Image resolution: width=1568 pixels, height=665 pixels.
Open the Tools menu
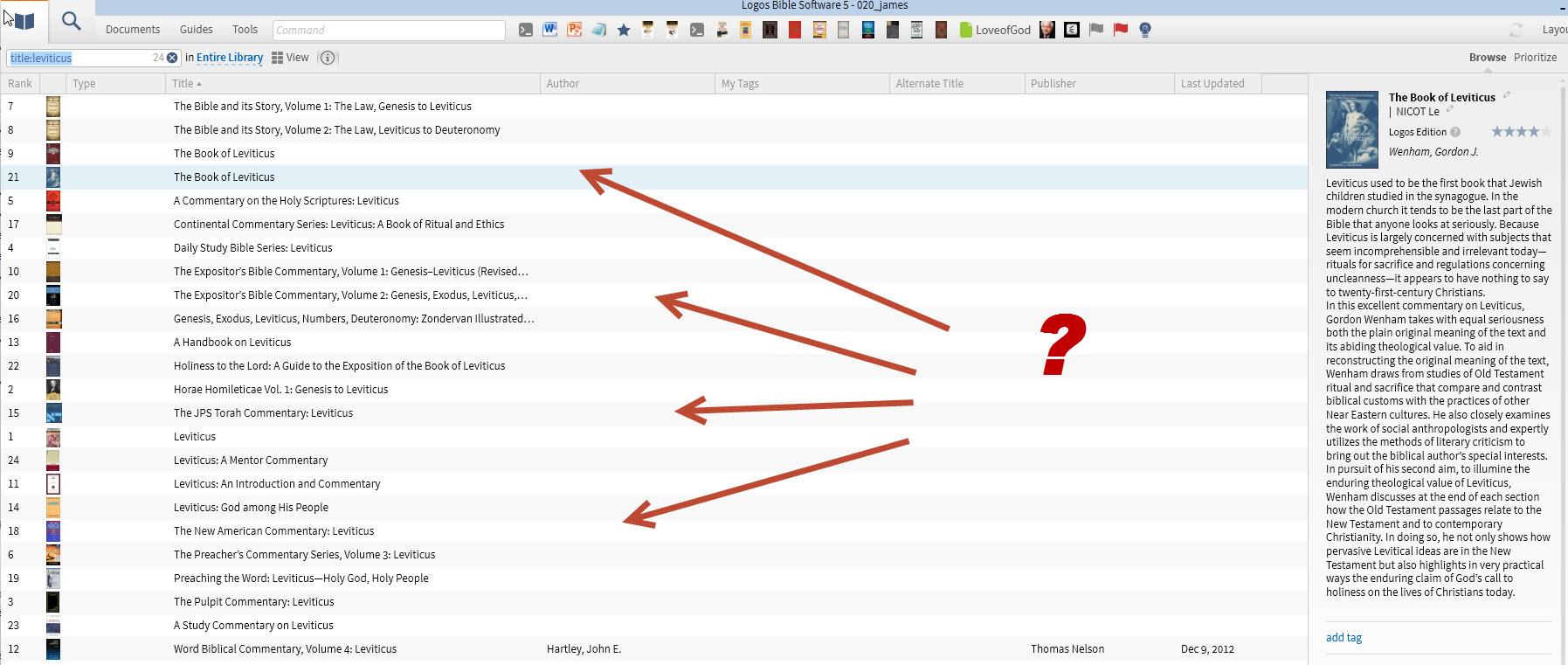coord(245,30)
